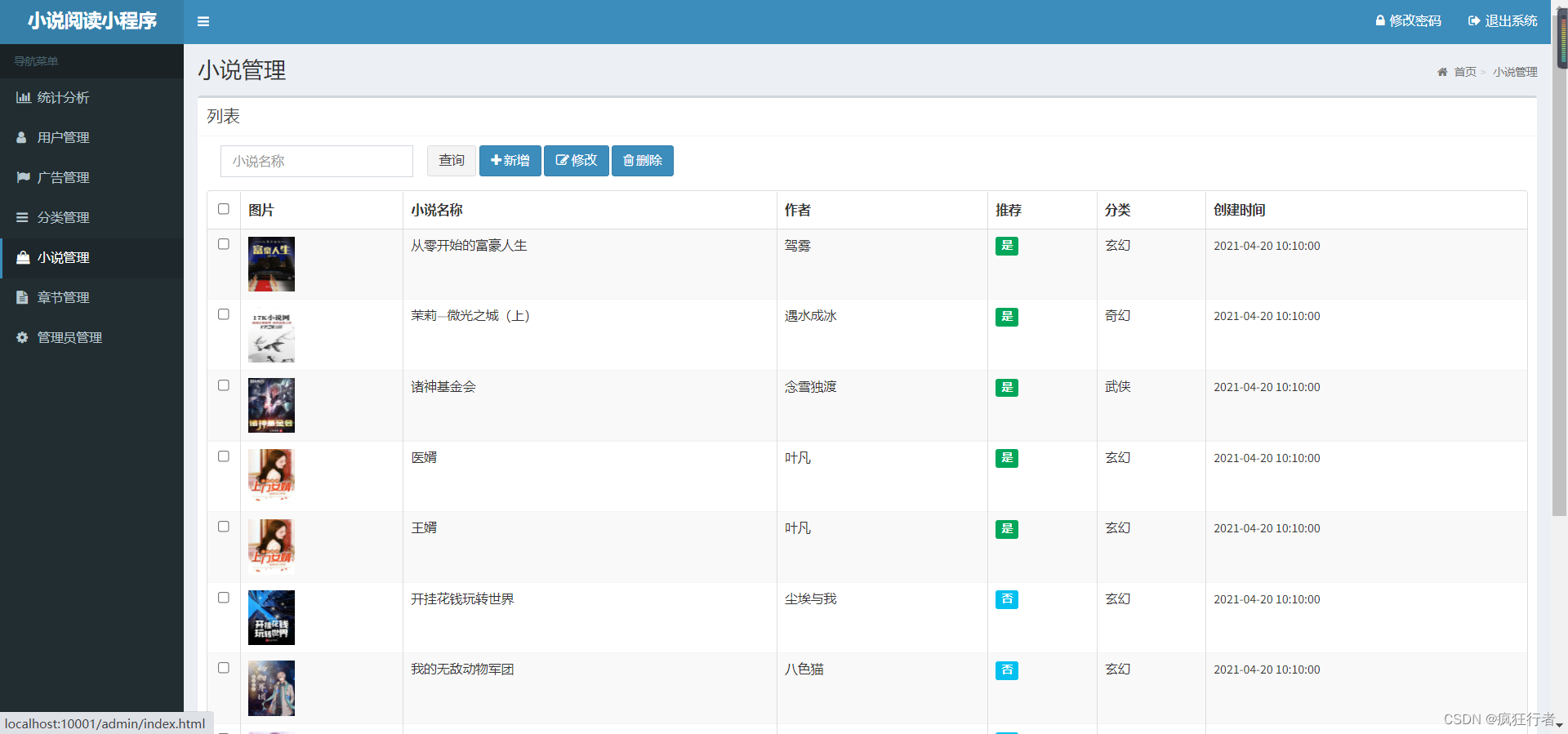This screenshot has height=734, width=1568.
Task: Click the author name 尘埃与我
Action: click(x=811, y=599)
